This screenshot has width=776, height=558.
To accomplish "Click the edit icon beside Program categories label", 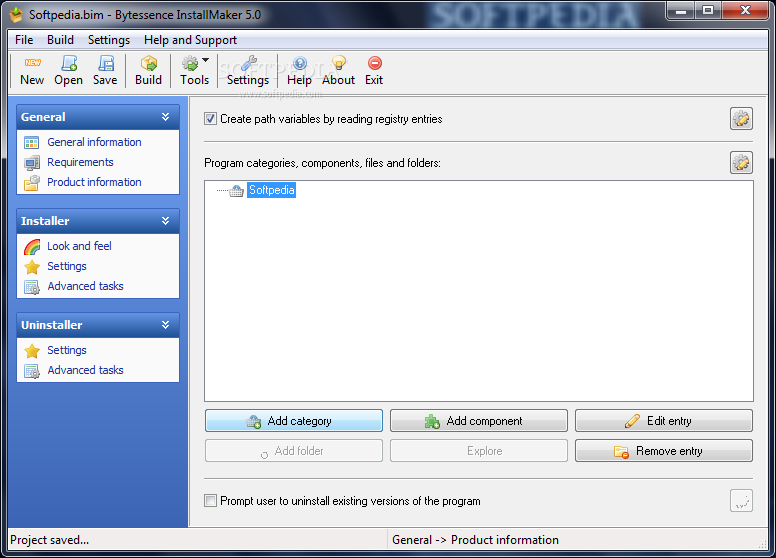I will (741, 163).
